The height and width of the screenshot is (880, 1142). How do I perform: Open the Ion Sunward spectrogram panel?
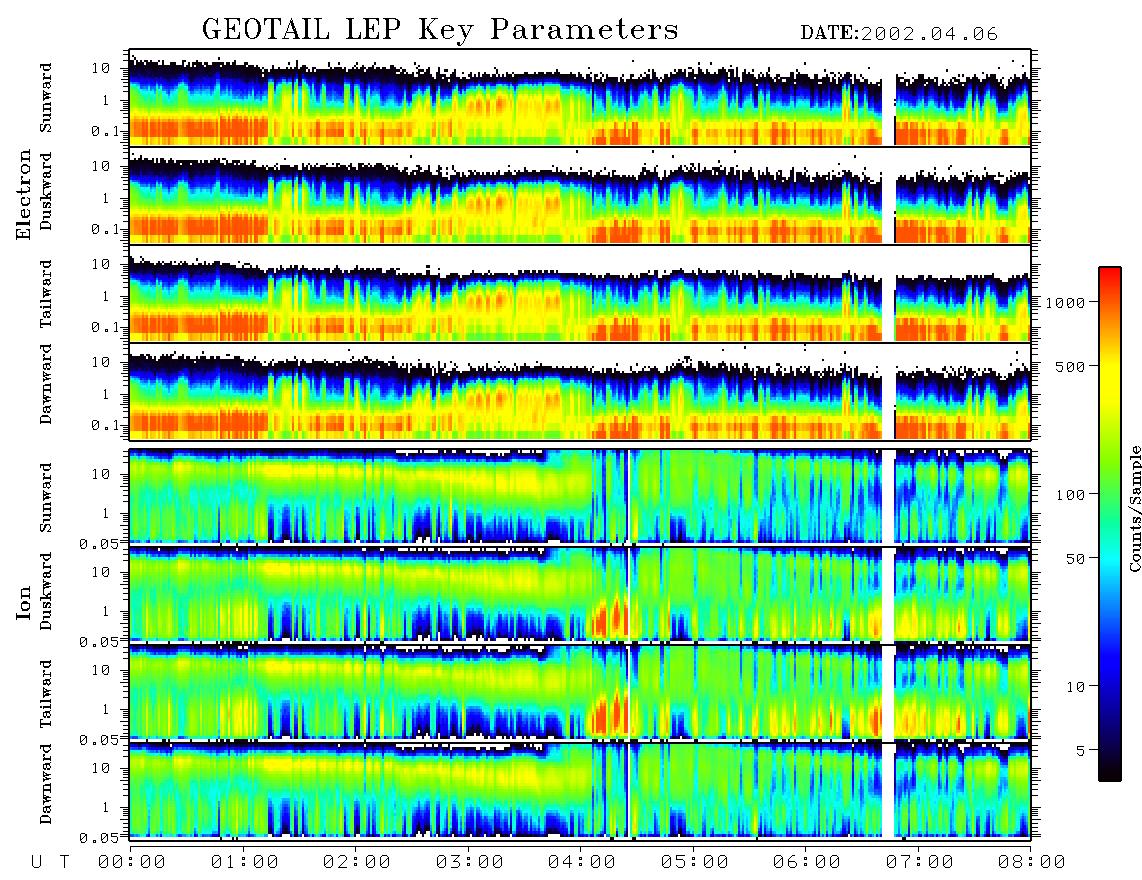click(x=580, y=496)
